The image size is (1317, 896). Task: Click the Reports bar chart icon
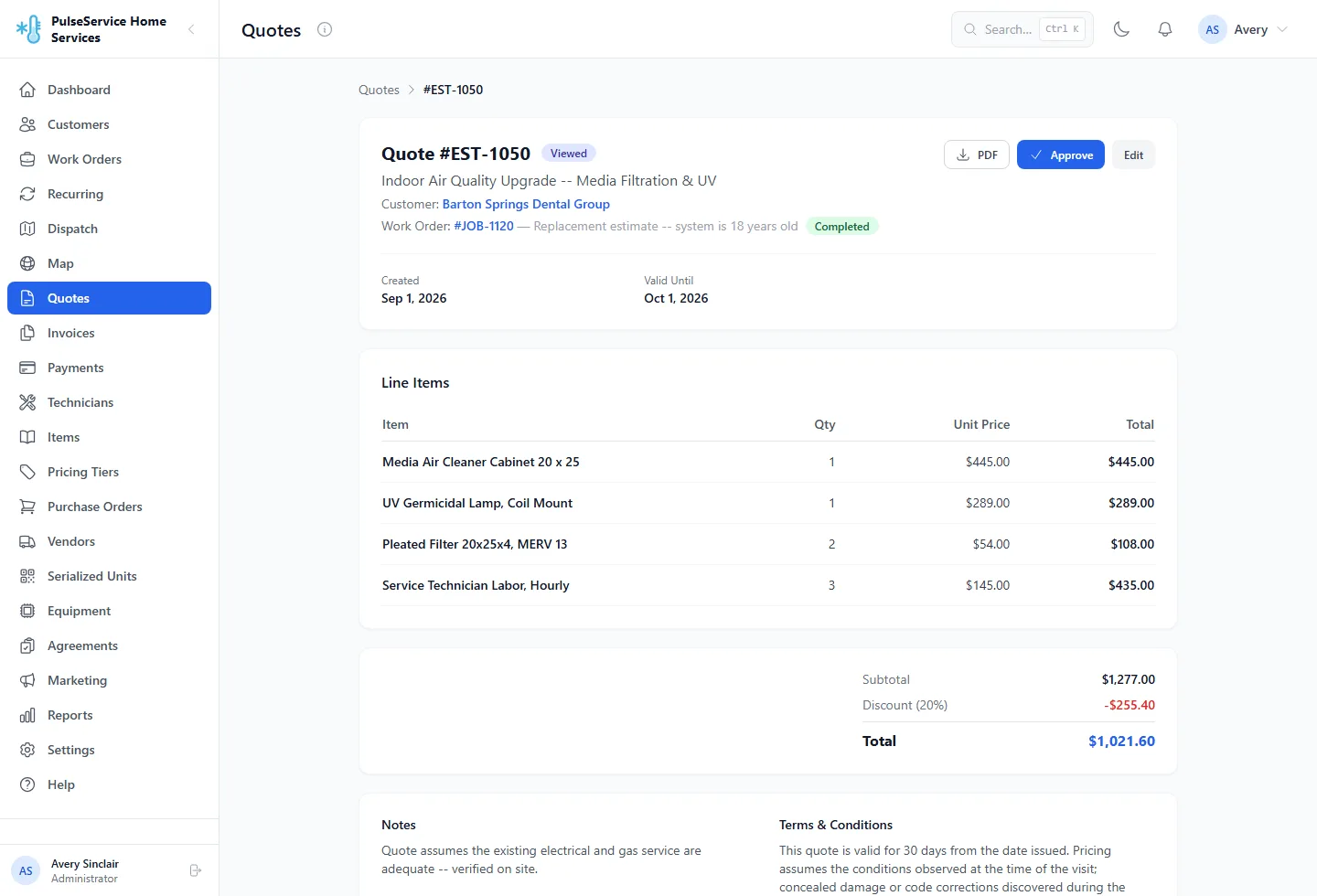(27, 715)
